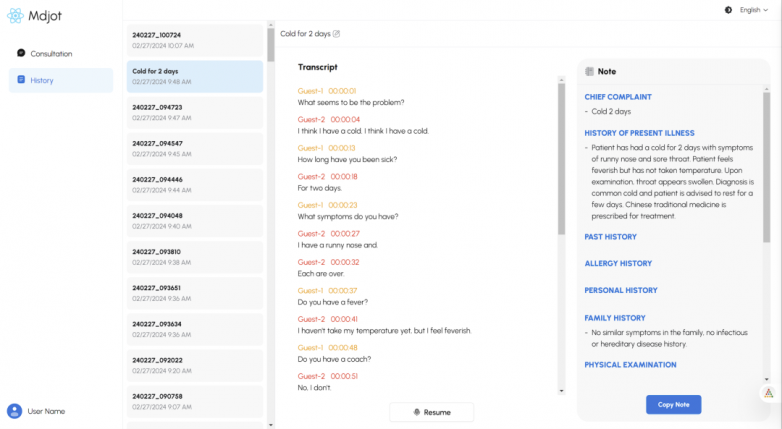Select the 240227_094547 history record

195,148
